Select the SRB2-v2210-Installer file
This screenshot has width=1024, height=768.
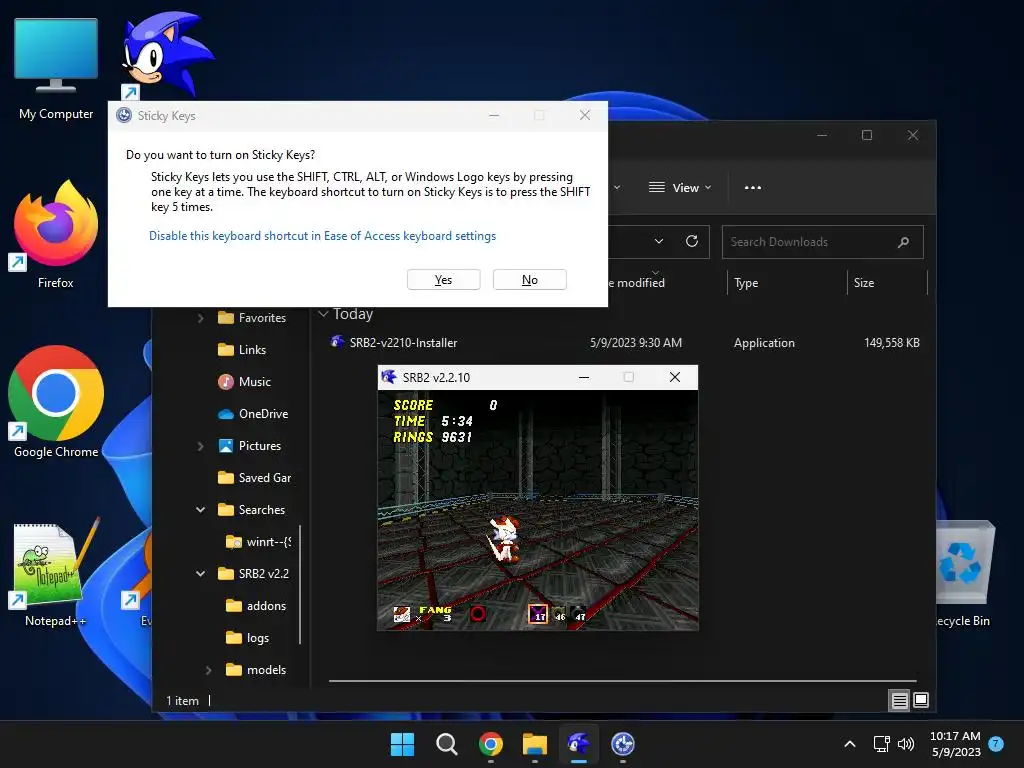coord(624,343)
